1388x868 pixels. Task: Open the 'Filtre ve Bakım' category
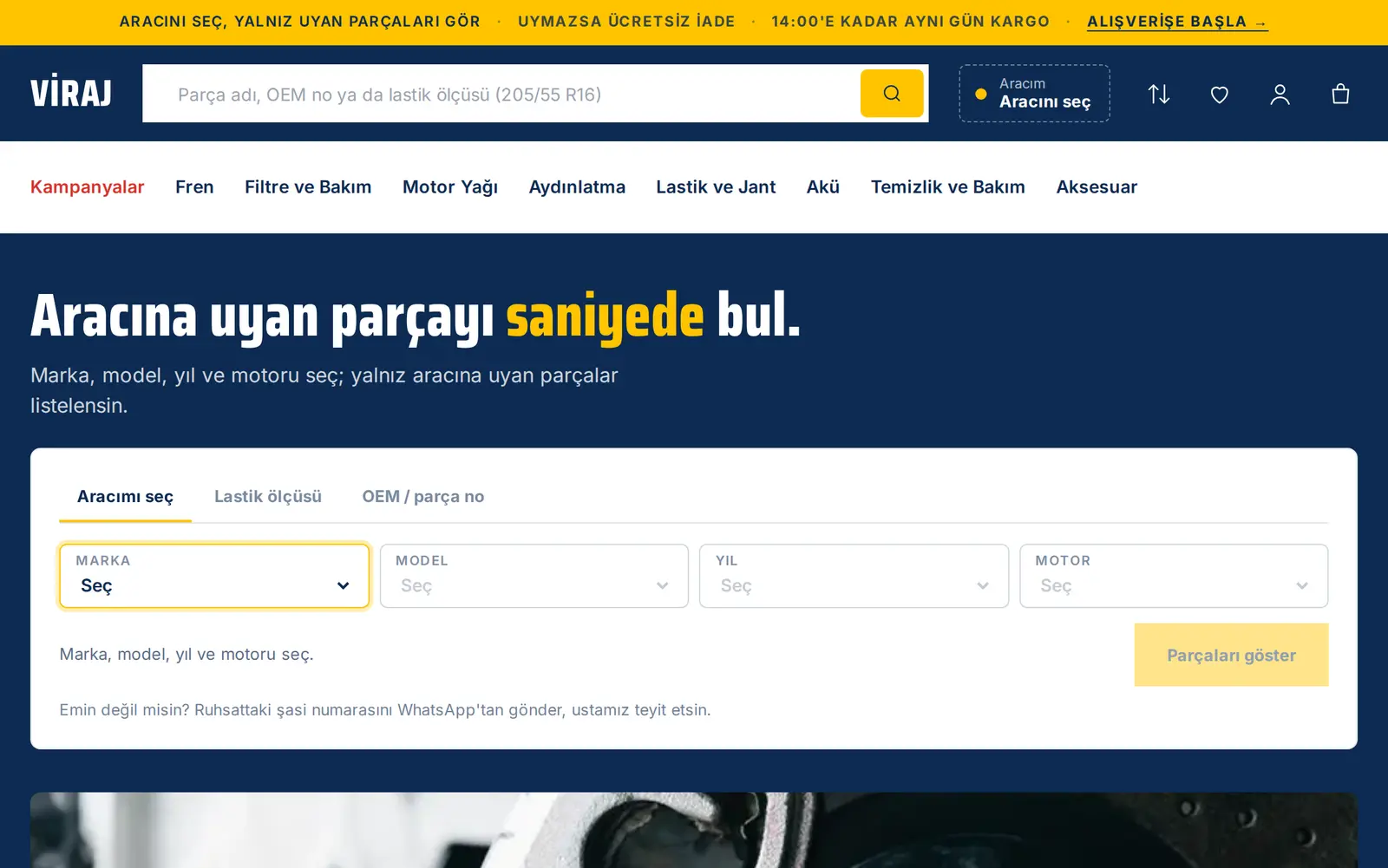pos(308,187)
